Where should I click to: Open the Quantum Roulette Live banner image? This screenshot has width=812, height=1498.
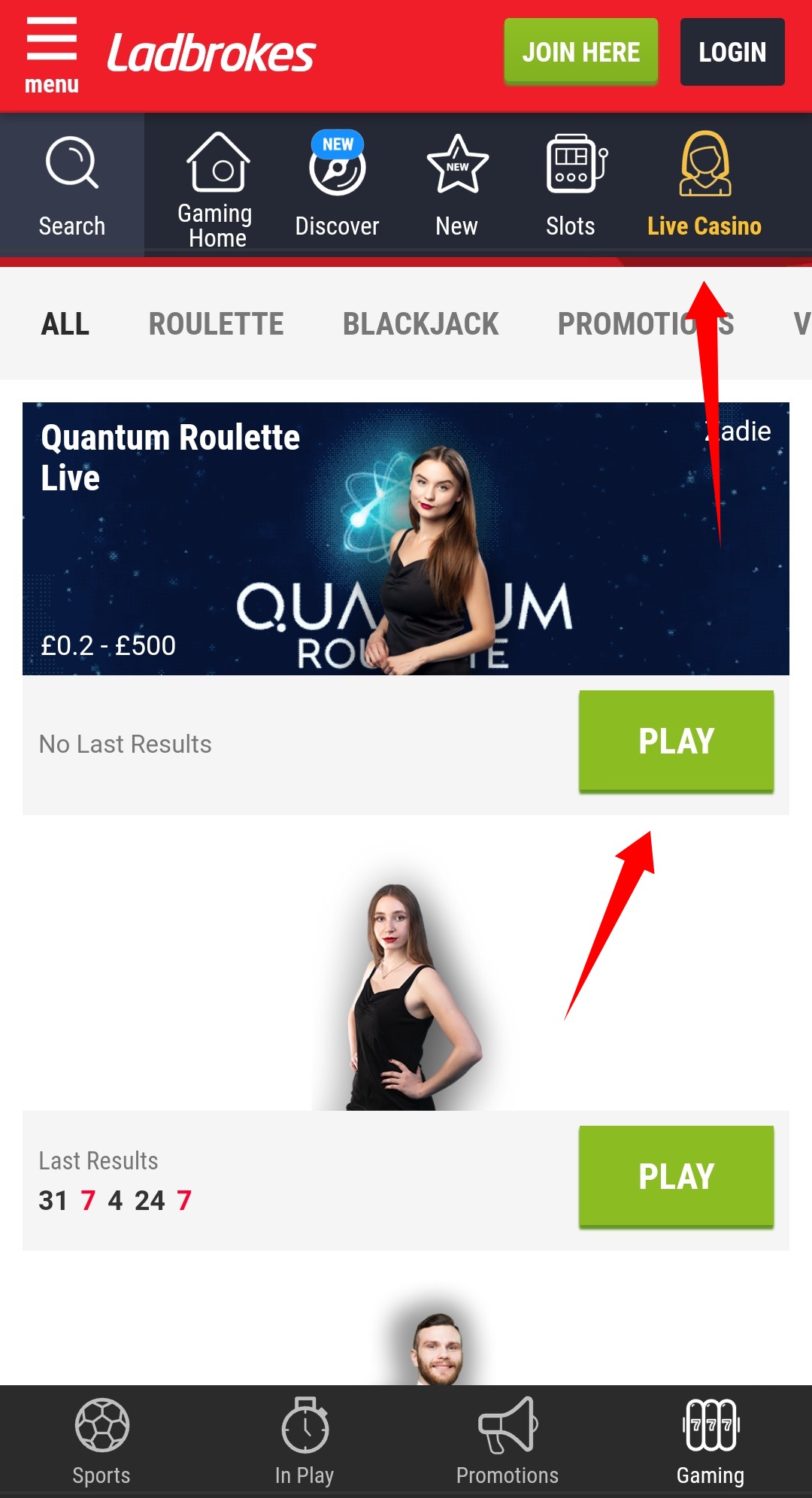coord(406,538)
